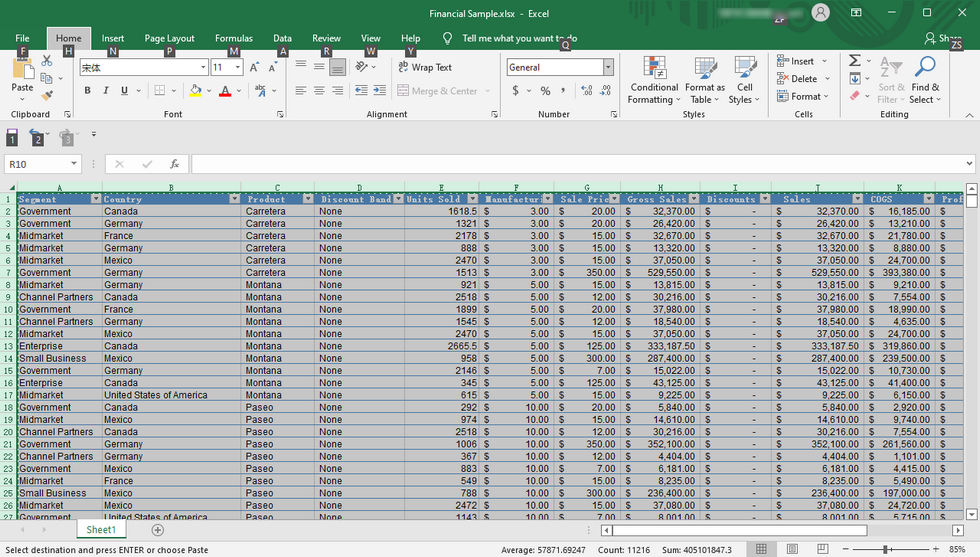Click the Percent Style icon

pyautogui.click(x=545, y=91)
